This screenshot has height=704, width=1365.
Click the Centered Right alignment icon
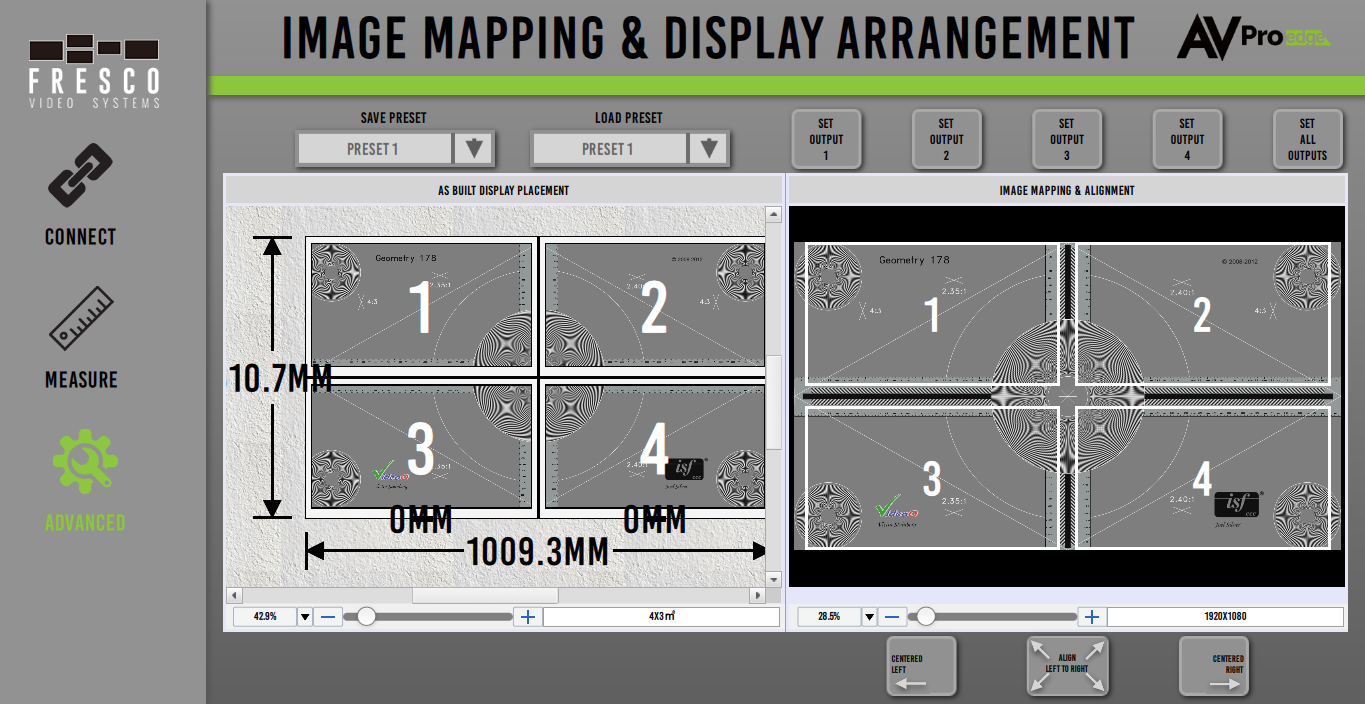(x=1214, y=666)
